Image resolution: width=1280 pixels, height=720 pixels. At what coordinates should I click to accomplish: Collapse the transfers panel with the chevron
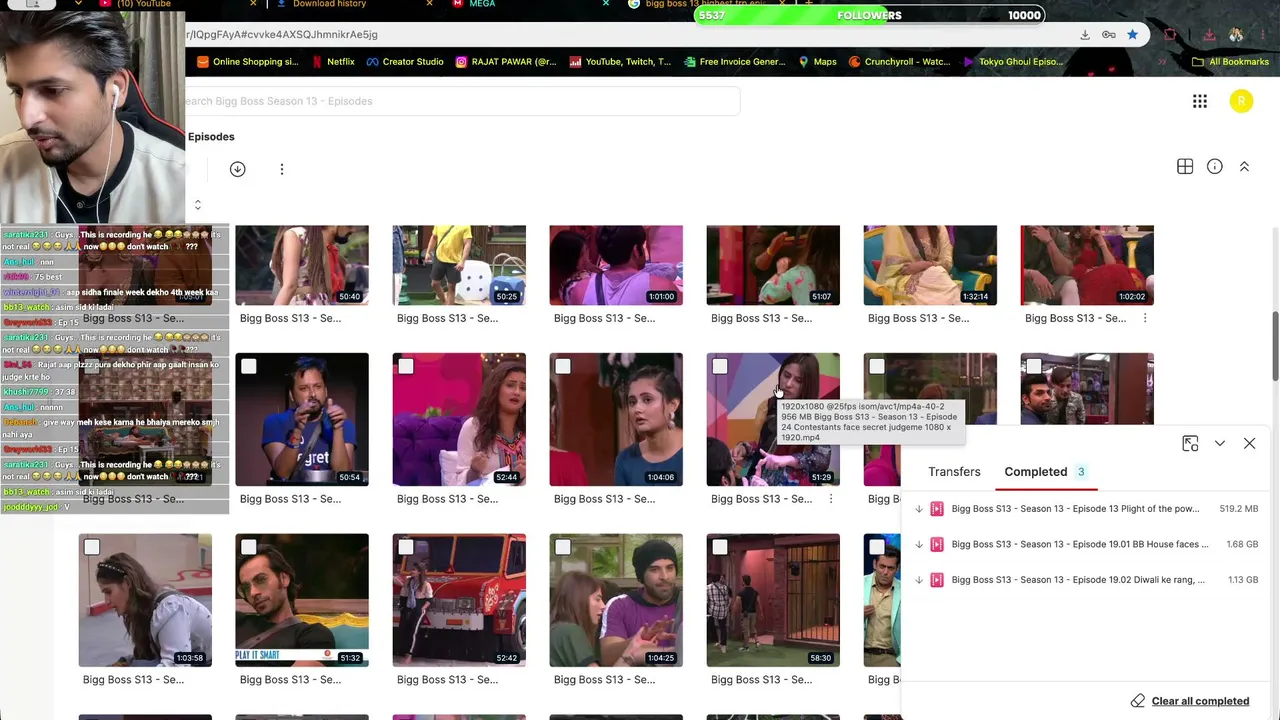[1220, 443]
